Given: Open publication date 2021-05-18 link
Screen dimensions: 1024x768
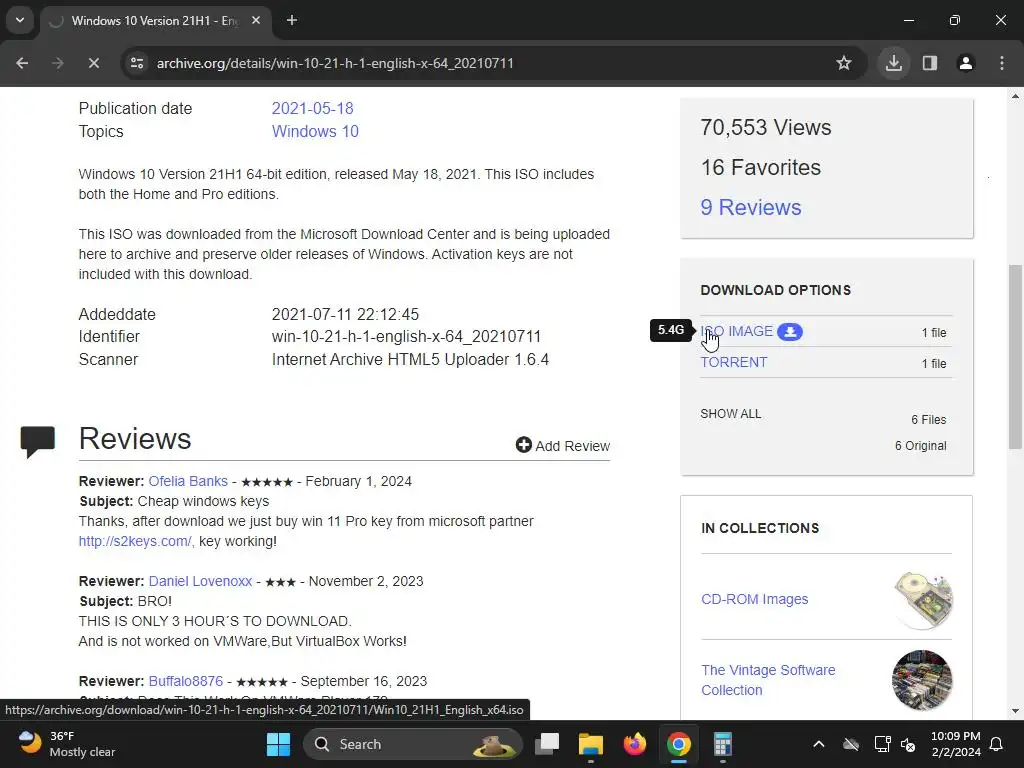Looking at the screenshot, I should tap(312, 108).
